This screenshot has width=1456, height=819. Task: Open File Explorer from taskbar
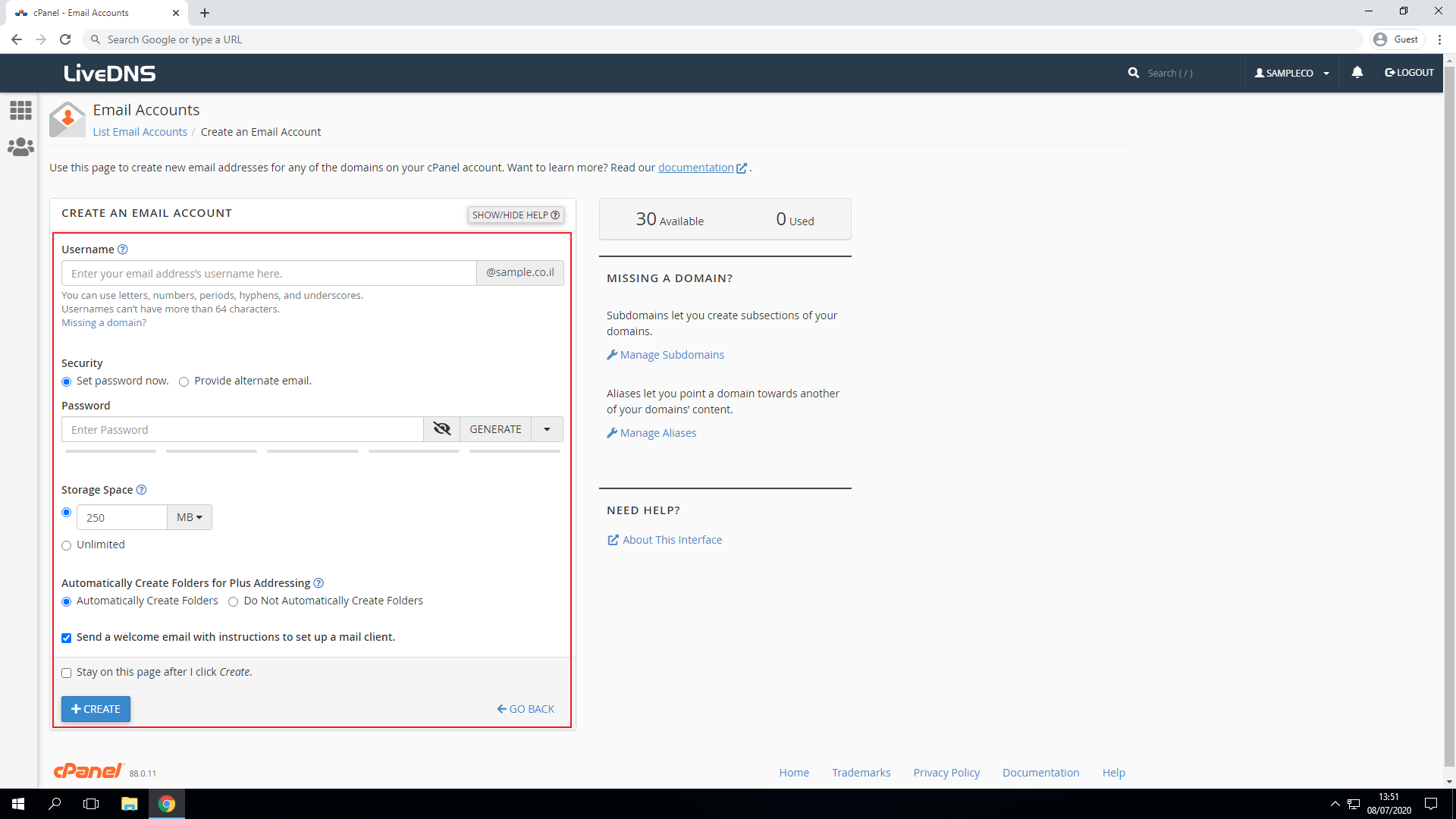point(129,804)
